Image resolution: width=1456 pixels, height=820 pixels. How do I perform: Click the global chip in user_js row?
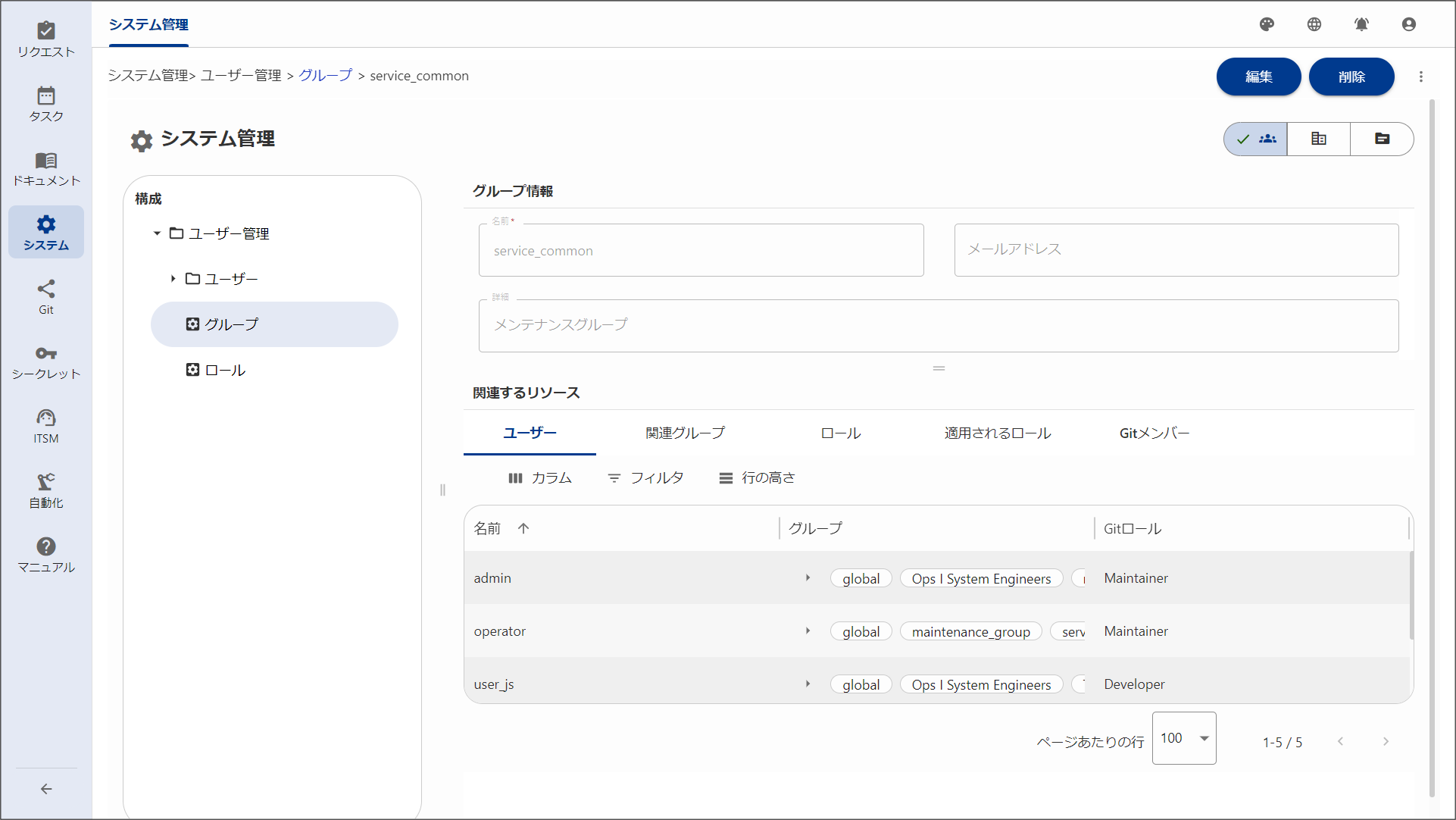[861, 684]
